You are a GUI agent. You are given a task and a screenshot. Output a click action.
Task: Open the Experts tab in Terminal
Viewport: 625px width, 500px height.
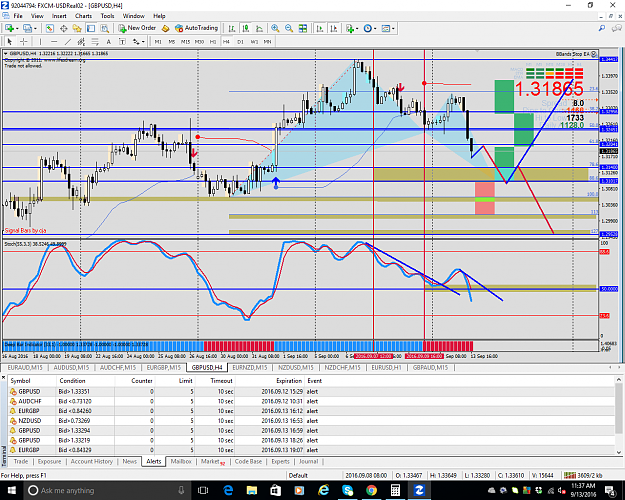tap(280, 461)
